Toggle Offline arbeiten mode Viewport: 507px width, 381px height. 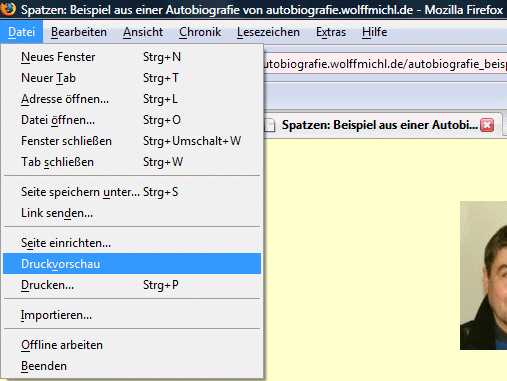(x=132, y=345)
